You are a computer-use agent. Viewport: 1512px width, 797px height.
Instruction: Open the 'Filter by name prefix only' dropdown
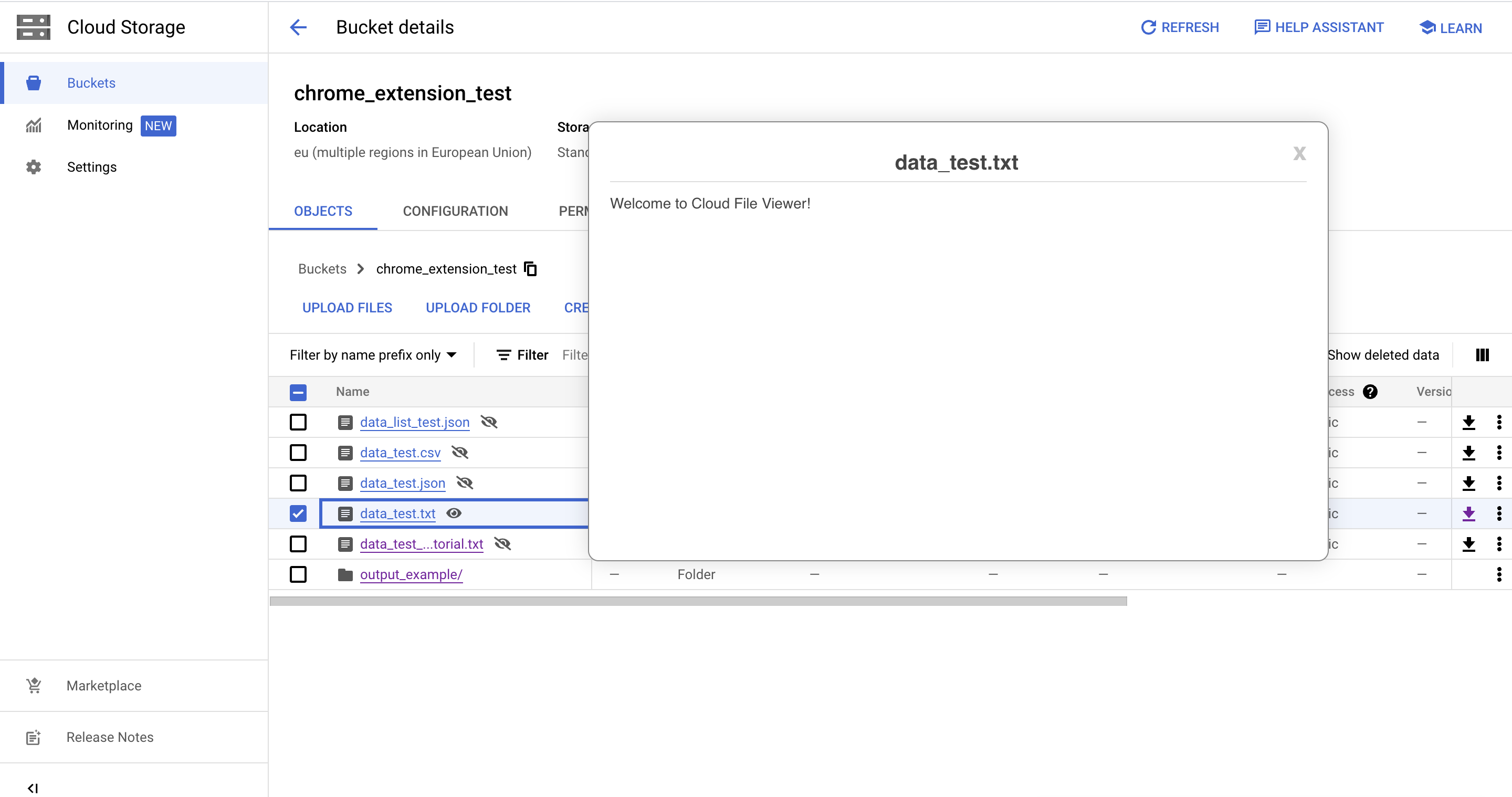373,355
